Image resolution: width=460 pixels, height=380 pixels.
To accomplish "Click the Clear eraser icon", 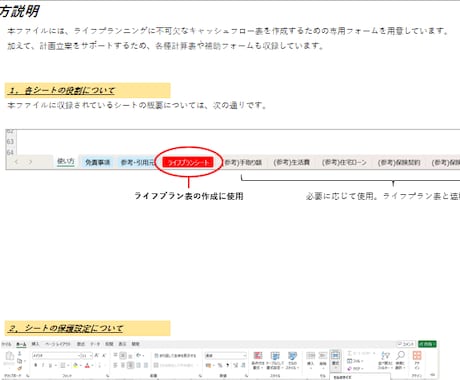I will pyautogui.click(x=350, y=368).
